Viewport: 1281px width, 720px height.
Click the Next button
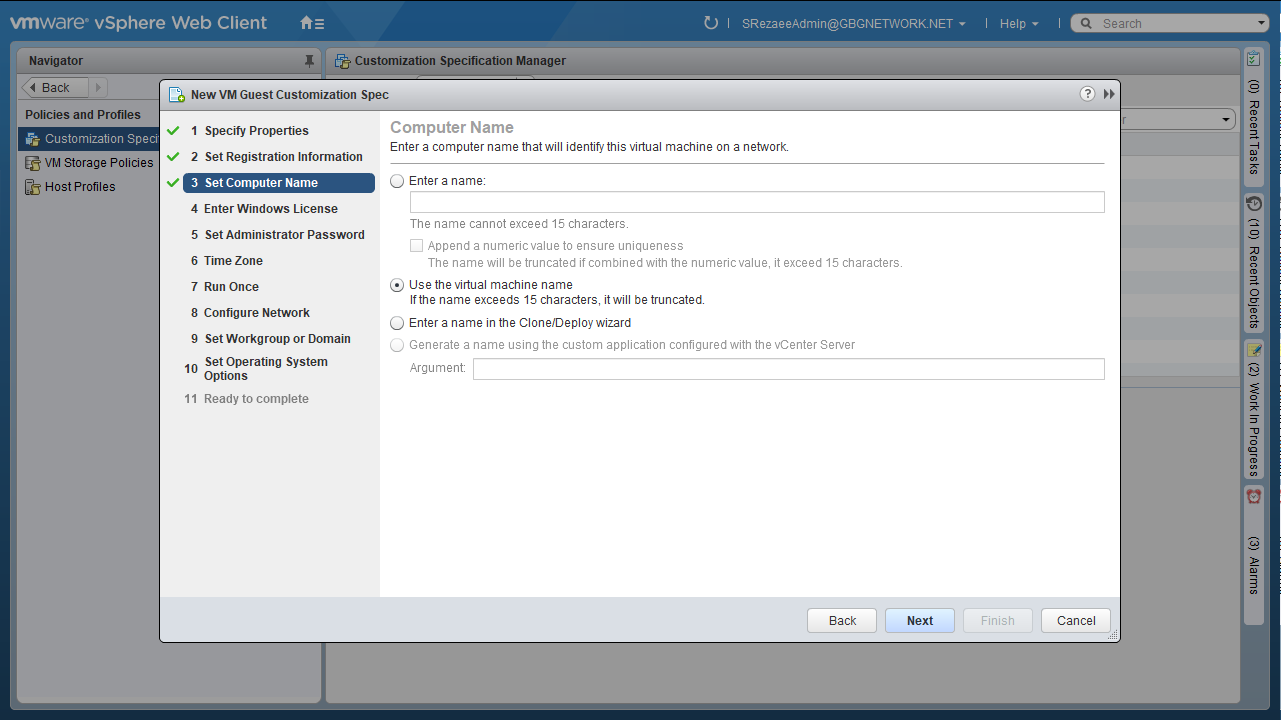919,621
